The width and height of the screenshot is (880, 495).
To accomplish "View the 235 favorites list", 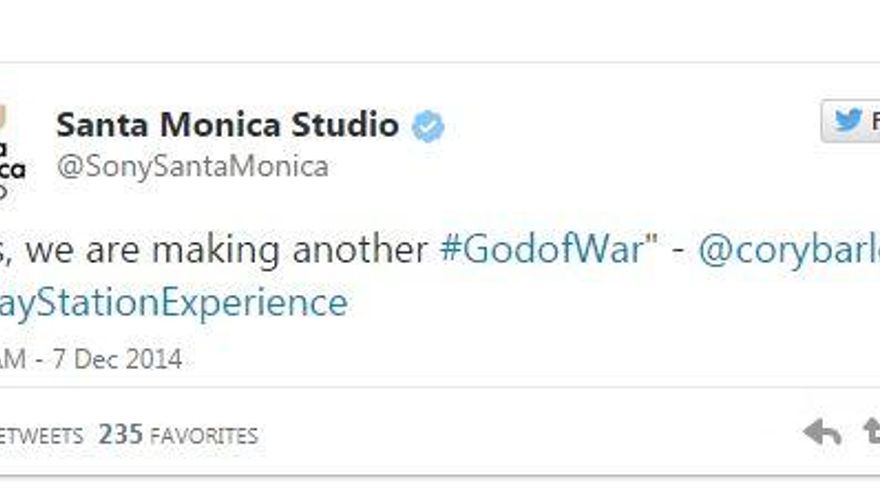I will click(x=177, y=435).
